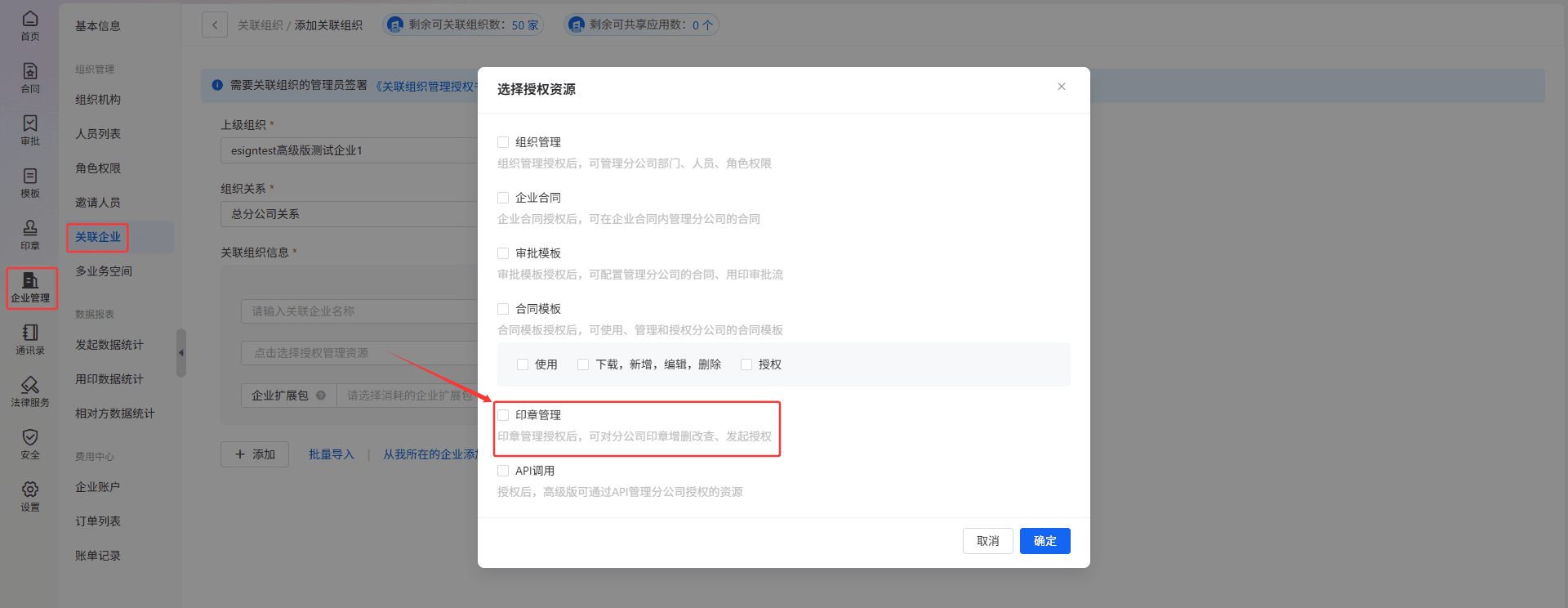The width and height of the screenshot is (1568, 608).
Task: Open the 请选择消耗的企业扩展包 dropdown
Action: [408, 396]
